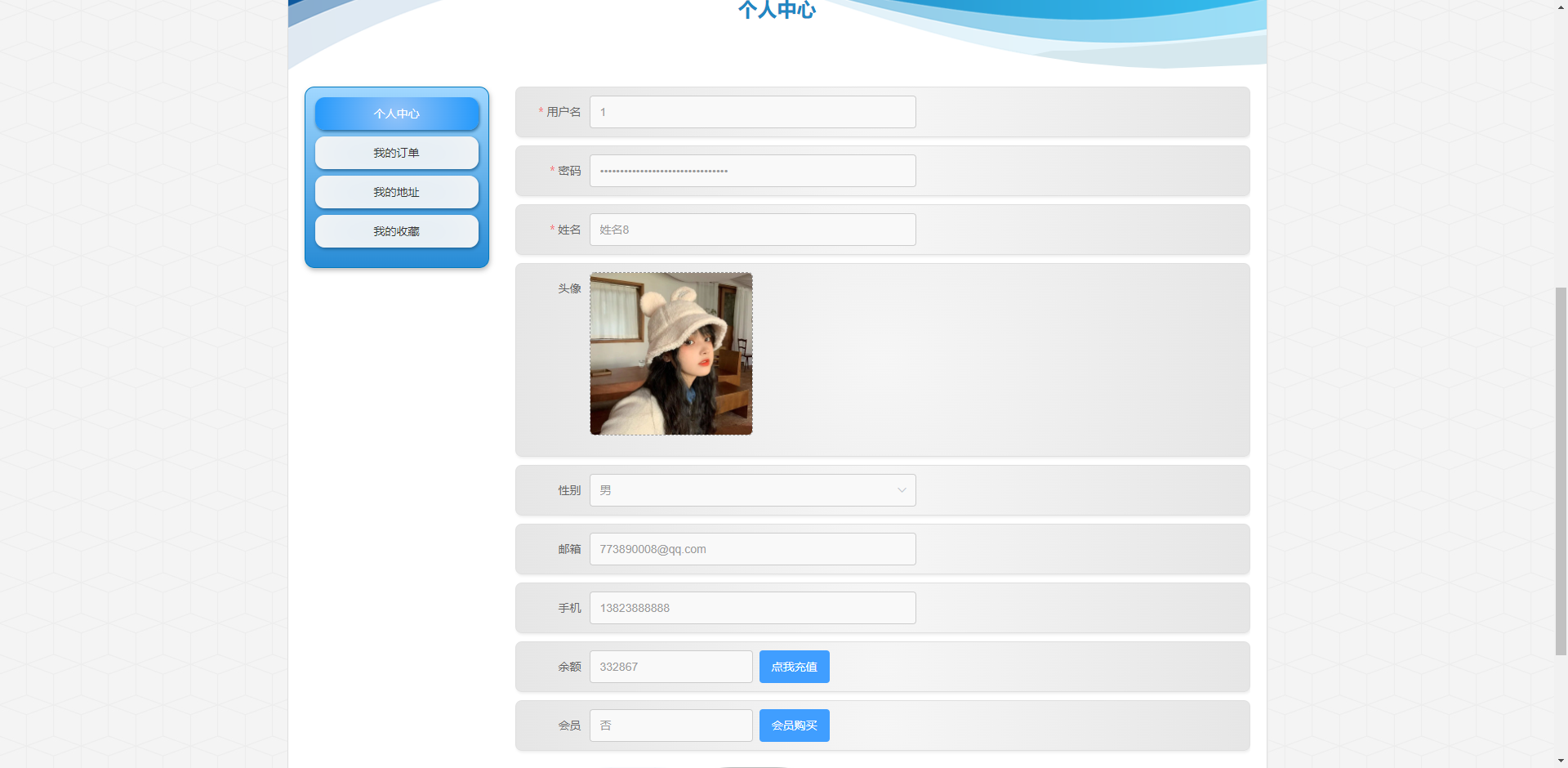Focus the 密码 password field

753,171
